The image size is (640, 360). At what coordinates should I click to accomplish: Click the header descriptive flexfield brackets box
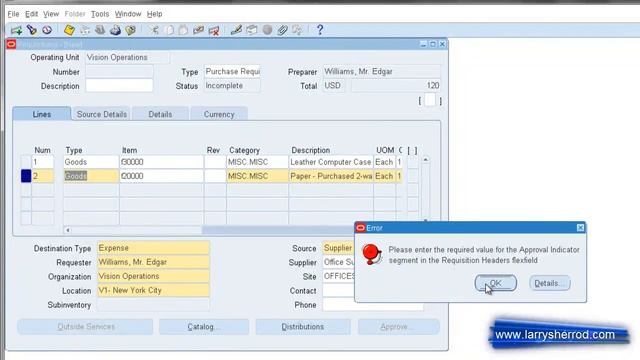point(430,100)
